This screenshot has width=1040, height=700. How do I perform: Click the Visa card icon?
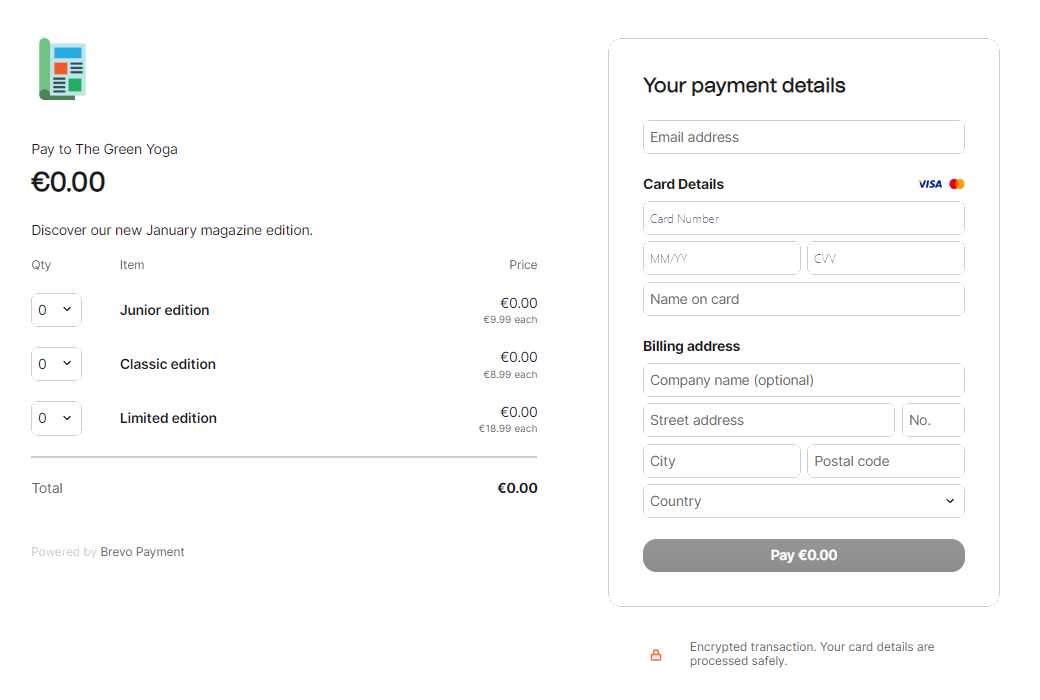click(x=929, y=184)
